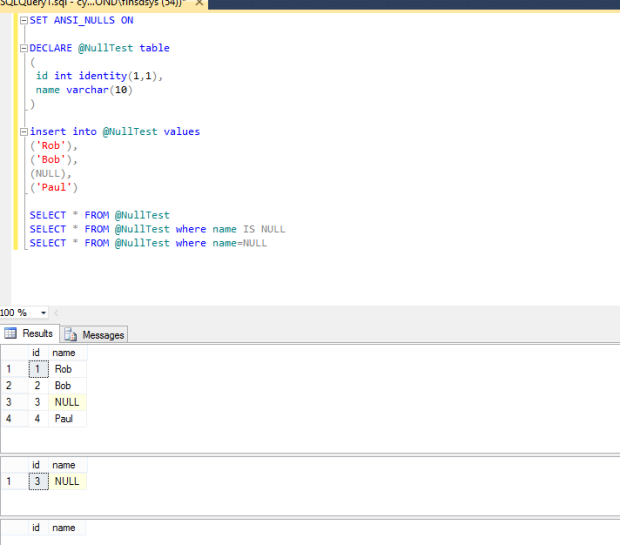Select the NULL cell in second result grid
620x545 pixels.
pos(67,481)
